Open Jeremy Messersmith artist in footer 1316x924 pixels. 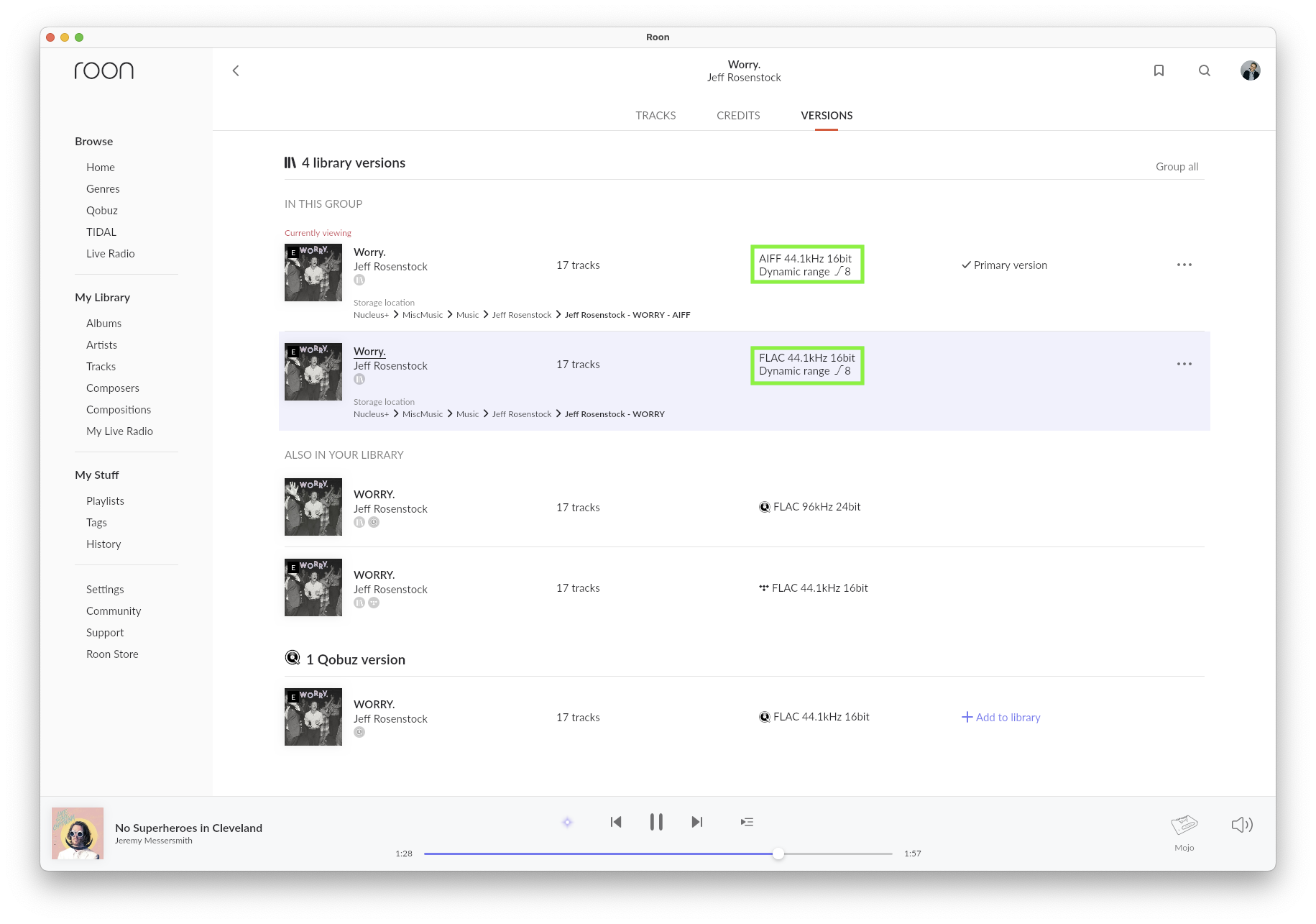[x=154, y=841]
